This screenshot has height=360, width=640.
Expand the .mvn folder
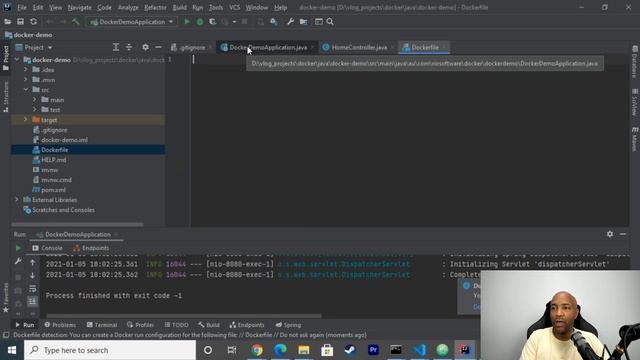tap(26, 80)
